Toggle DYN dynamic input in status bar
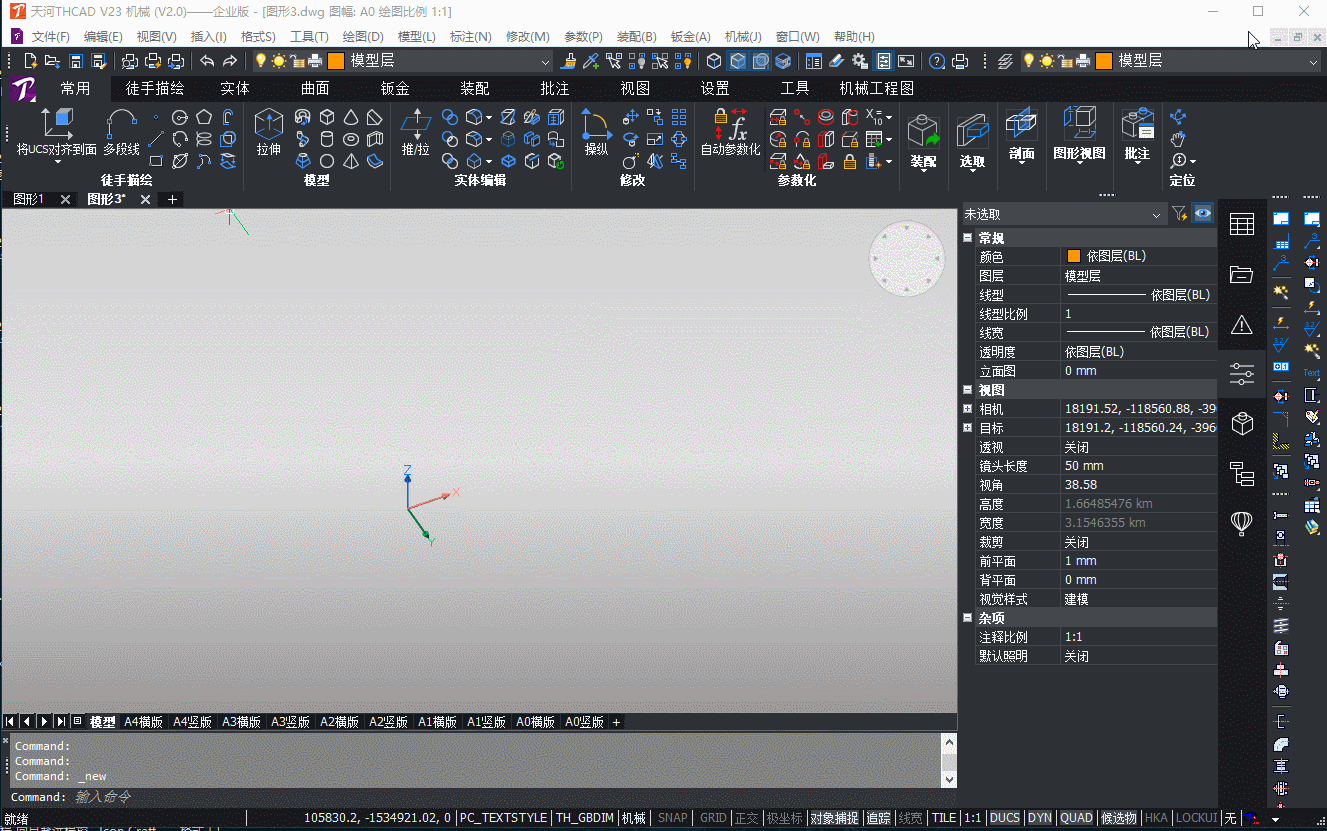The width and height of the screenshot is (1327, 831). click(1040, 818)
